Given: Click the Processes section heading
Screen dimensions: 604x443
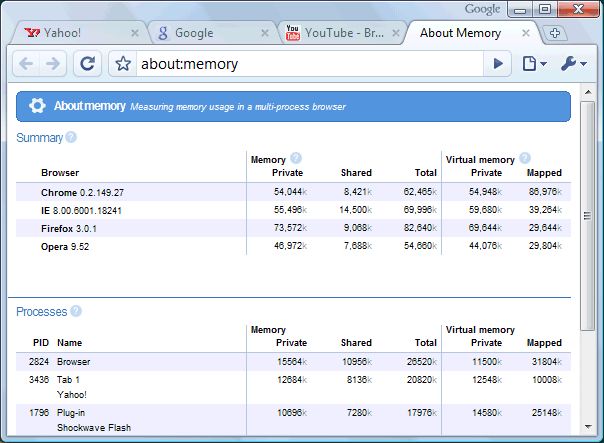Looking at the screenshot, I should tap(42, 312).
